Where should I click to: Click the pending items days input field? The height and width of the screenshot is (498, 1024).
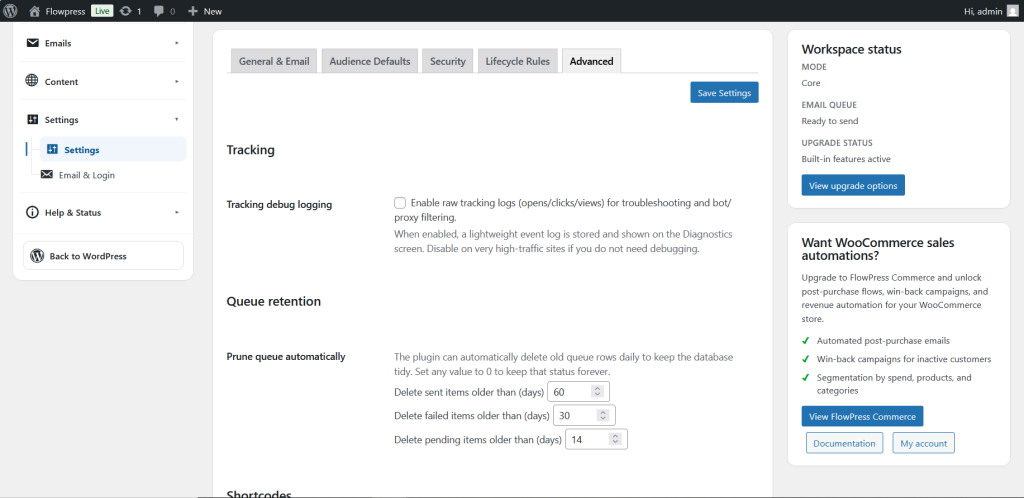[596, 439]
